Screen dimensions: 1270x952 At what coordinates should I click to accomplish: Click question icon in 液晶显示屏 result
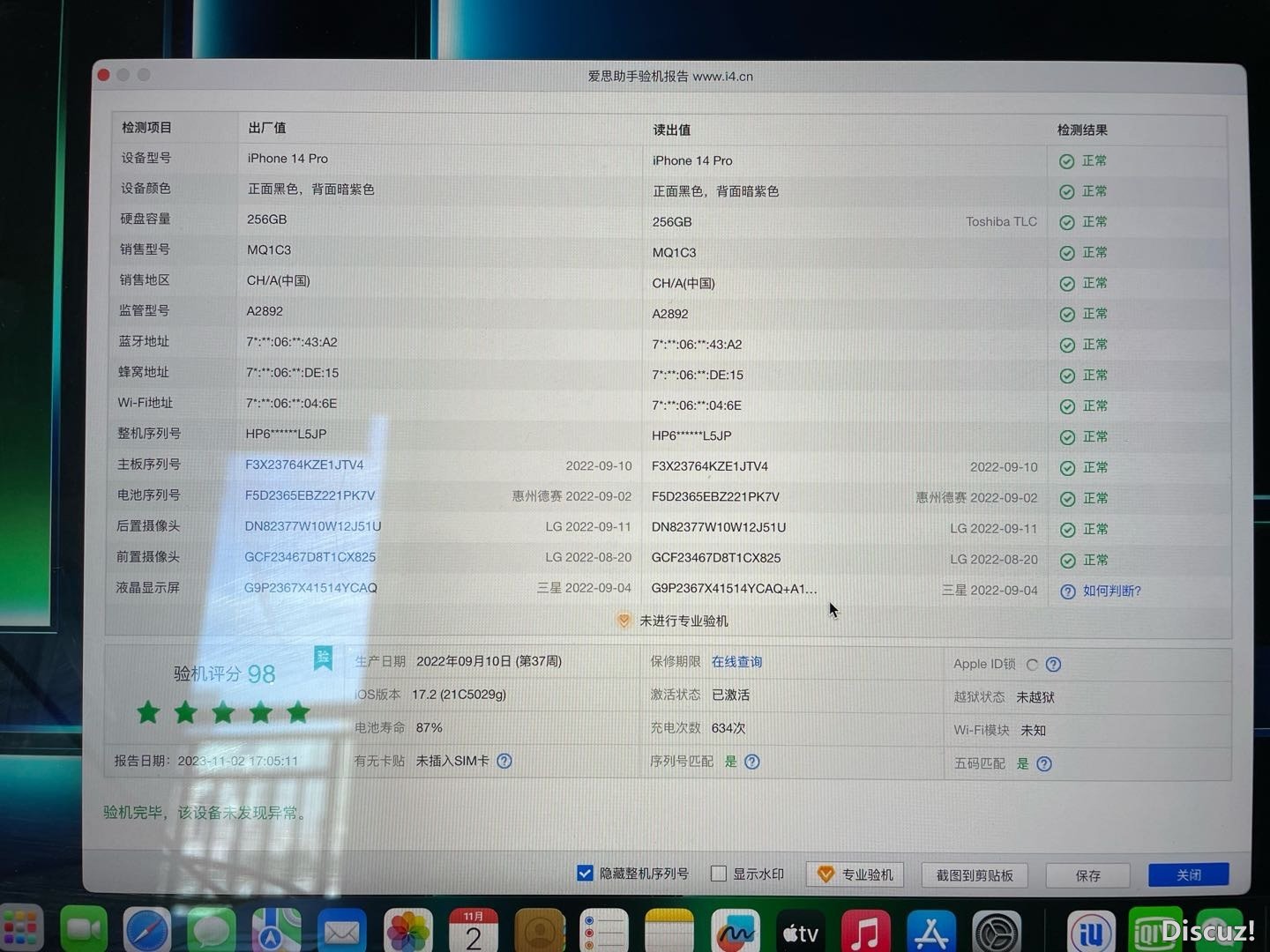pos(1067,591)
